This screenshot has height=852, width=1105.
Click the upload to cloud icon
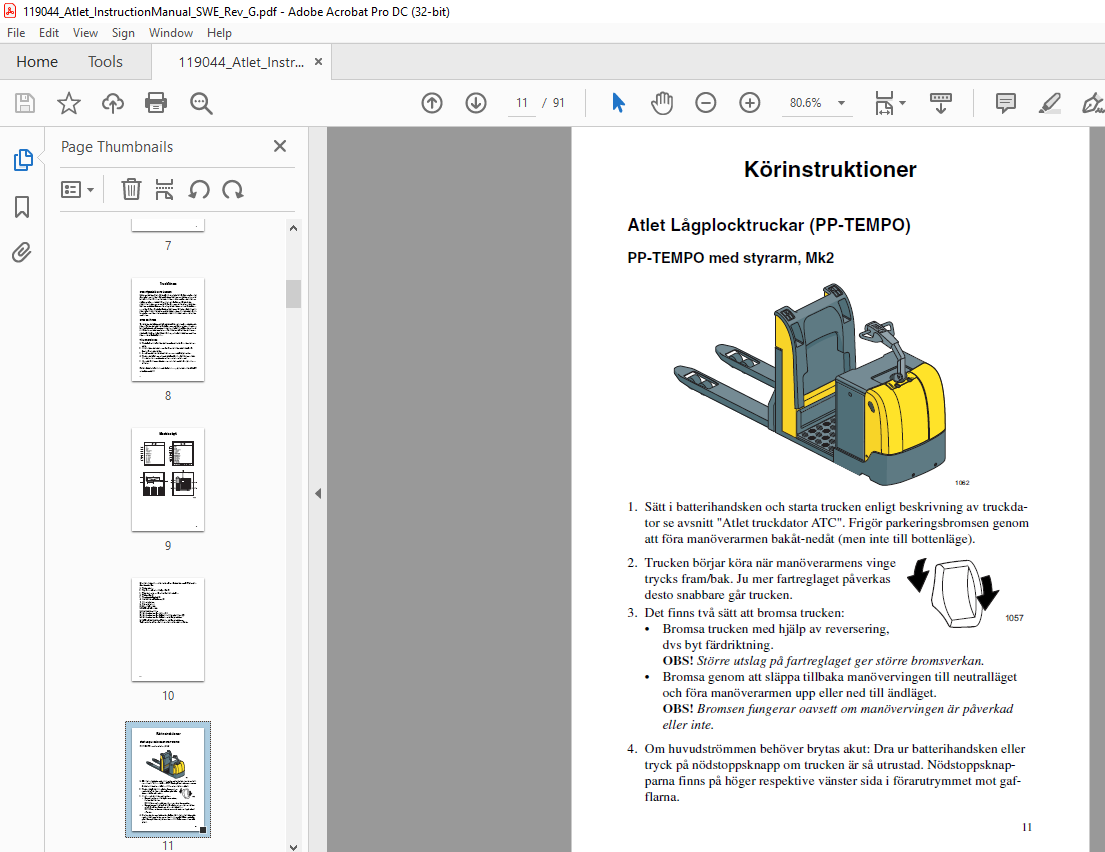point(113,103)
